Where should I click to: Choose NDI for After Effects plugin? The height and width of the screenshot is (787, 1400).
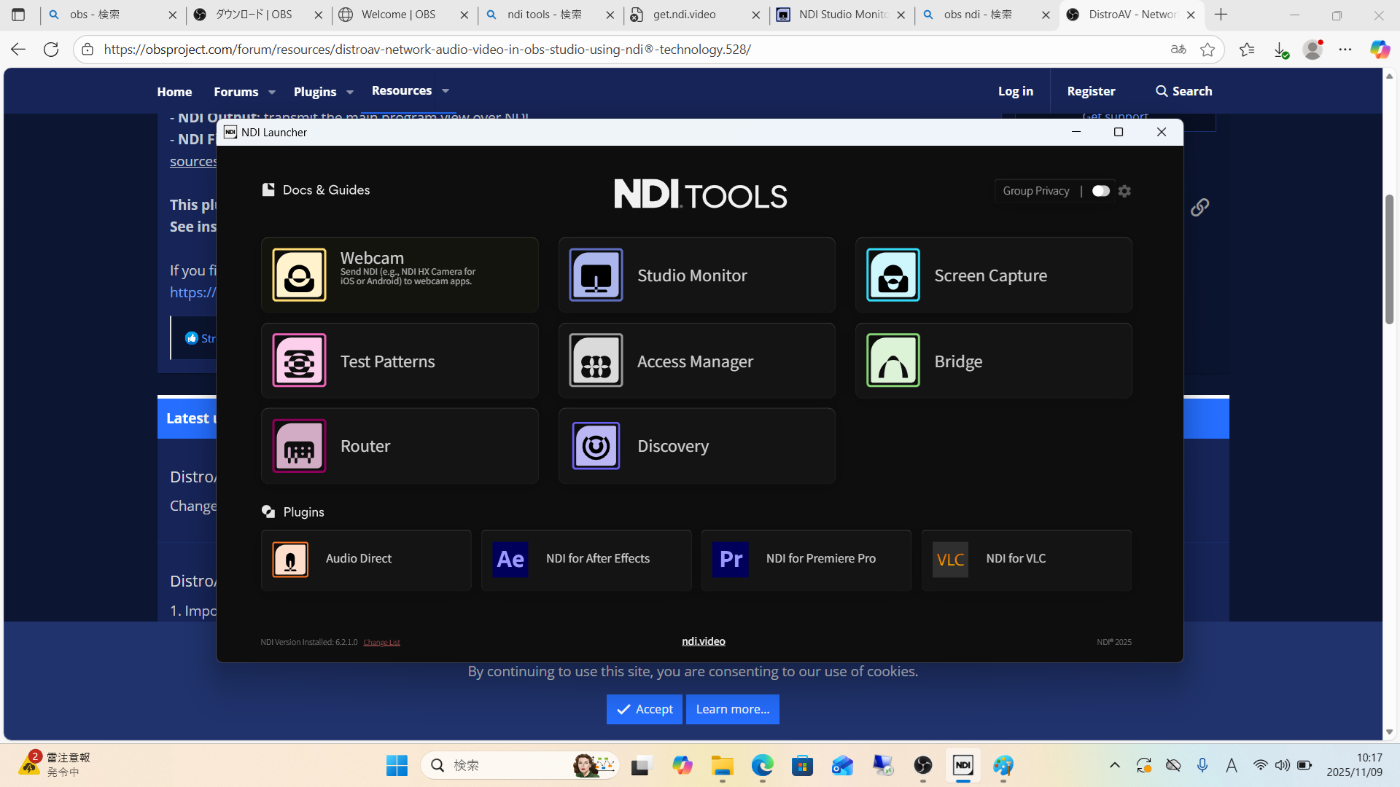pyautogui.click(x=586, y=560)
